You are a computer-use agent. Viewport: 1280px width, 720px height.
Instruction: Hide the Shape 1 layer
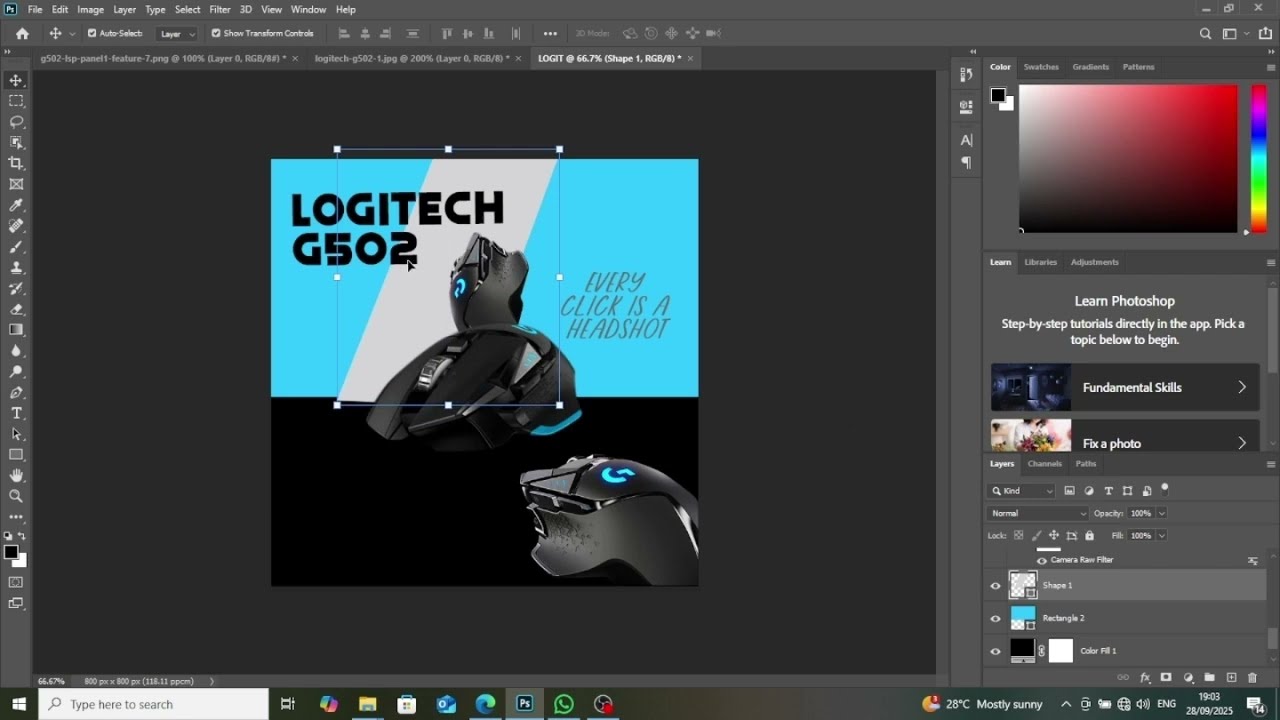tap(995, 586)
